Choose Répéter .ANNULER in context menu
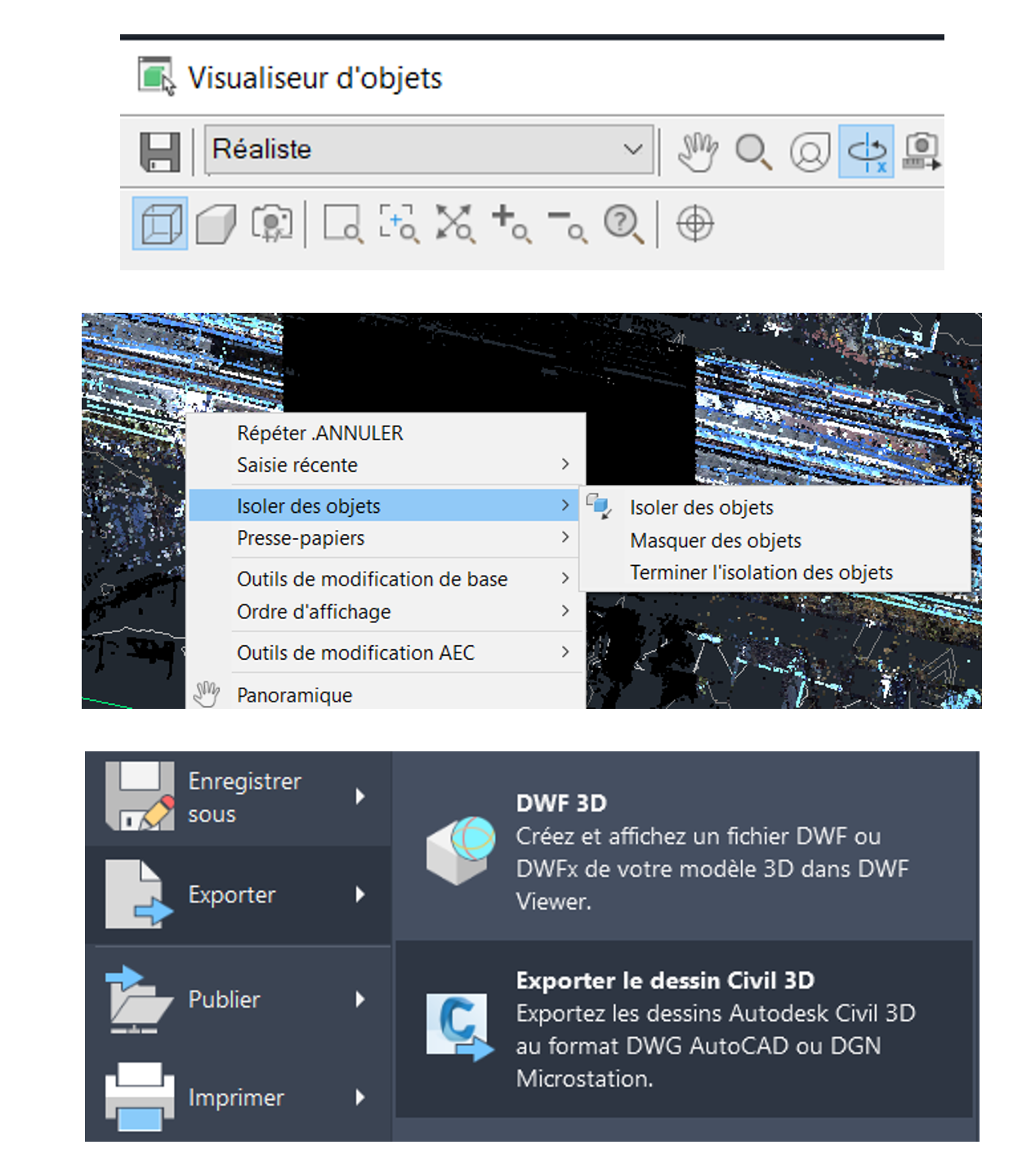Viewport: 1031px width, 1176px height. [x=386, y=433]
